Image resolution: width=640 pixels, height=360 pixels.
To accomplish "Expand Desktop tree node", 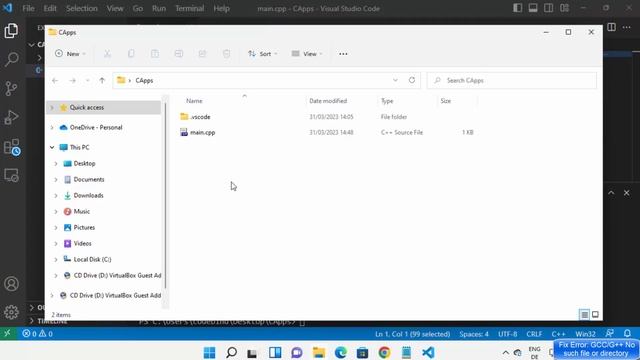I will coord(56,163).
